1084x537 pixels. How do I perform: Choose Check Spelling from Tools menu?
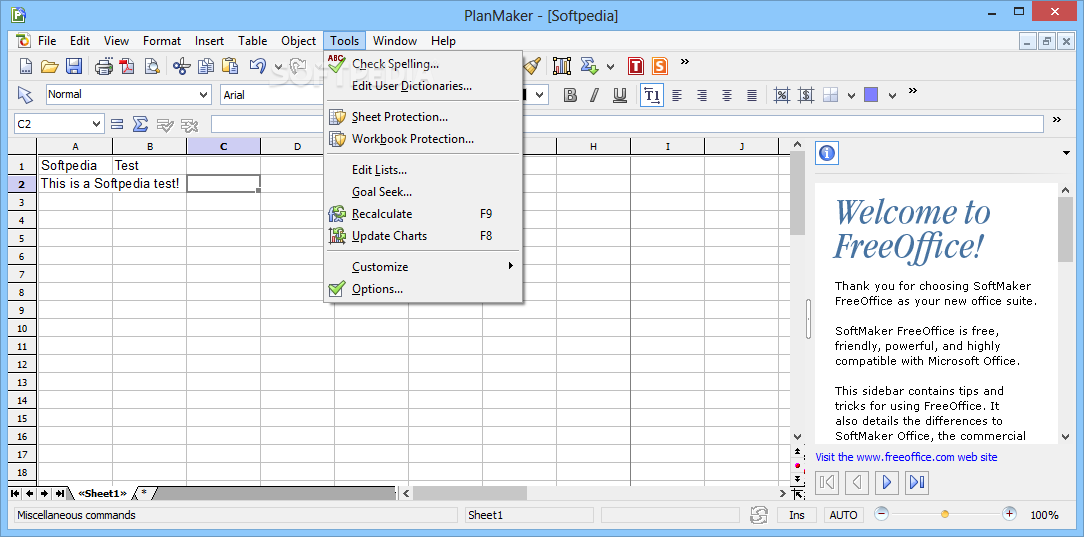[x=423, y=64]
